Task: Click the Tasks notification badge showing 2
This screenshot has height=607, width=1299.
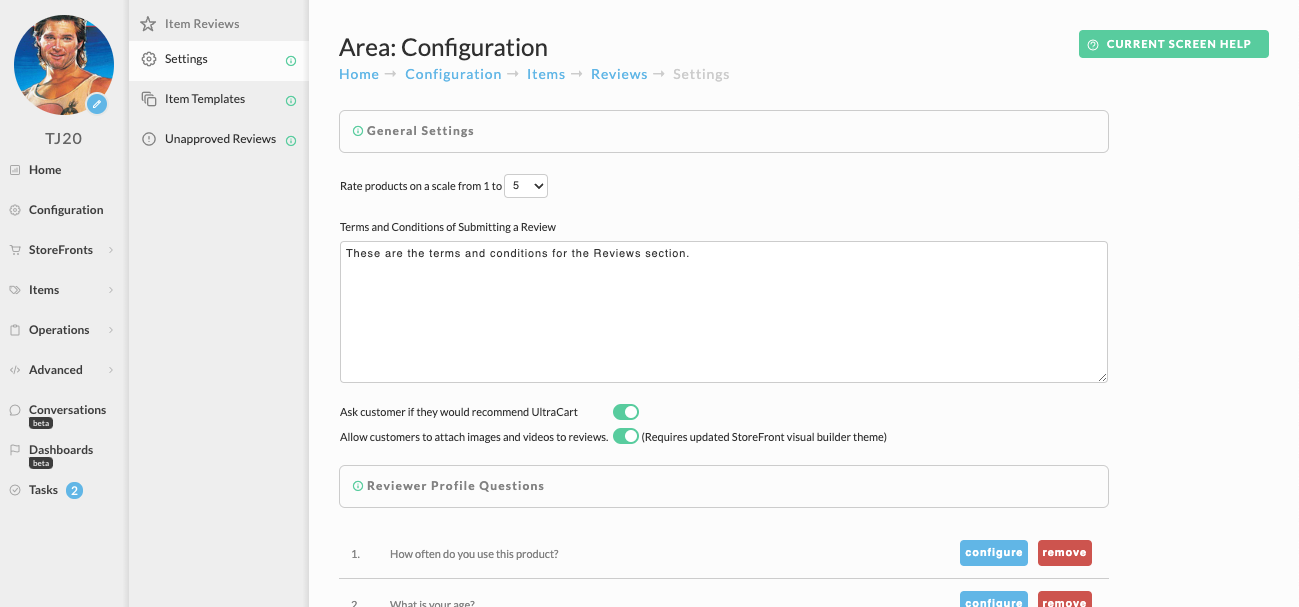Action: (x=74, y=490)
